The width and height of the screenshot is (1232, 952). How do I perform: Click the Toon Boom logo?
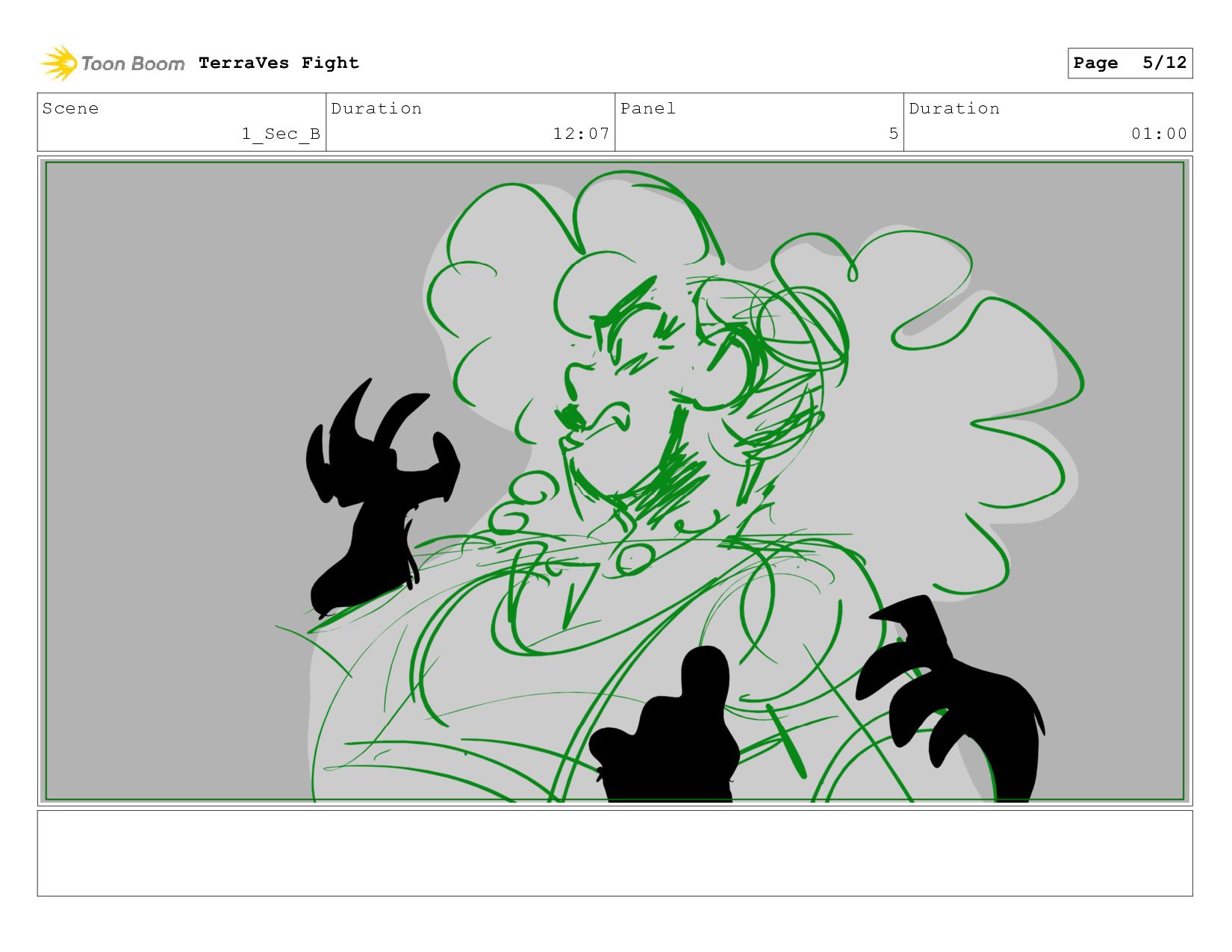click(x=112, y=63)
